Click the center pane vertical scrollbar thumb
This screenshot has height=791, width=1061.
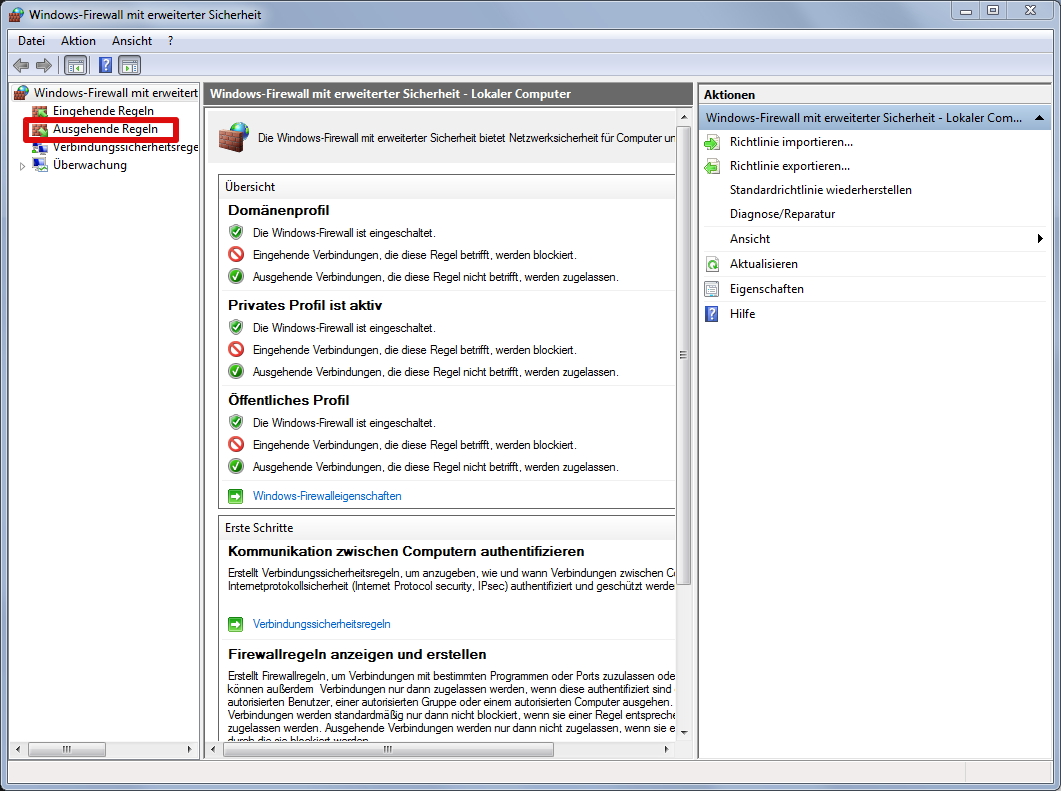point(683,355)
